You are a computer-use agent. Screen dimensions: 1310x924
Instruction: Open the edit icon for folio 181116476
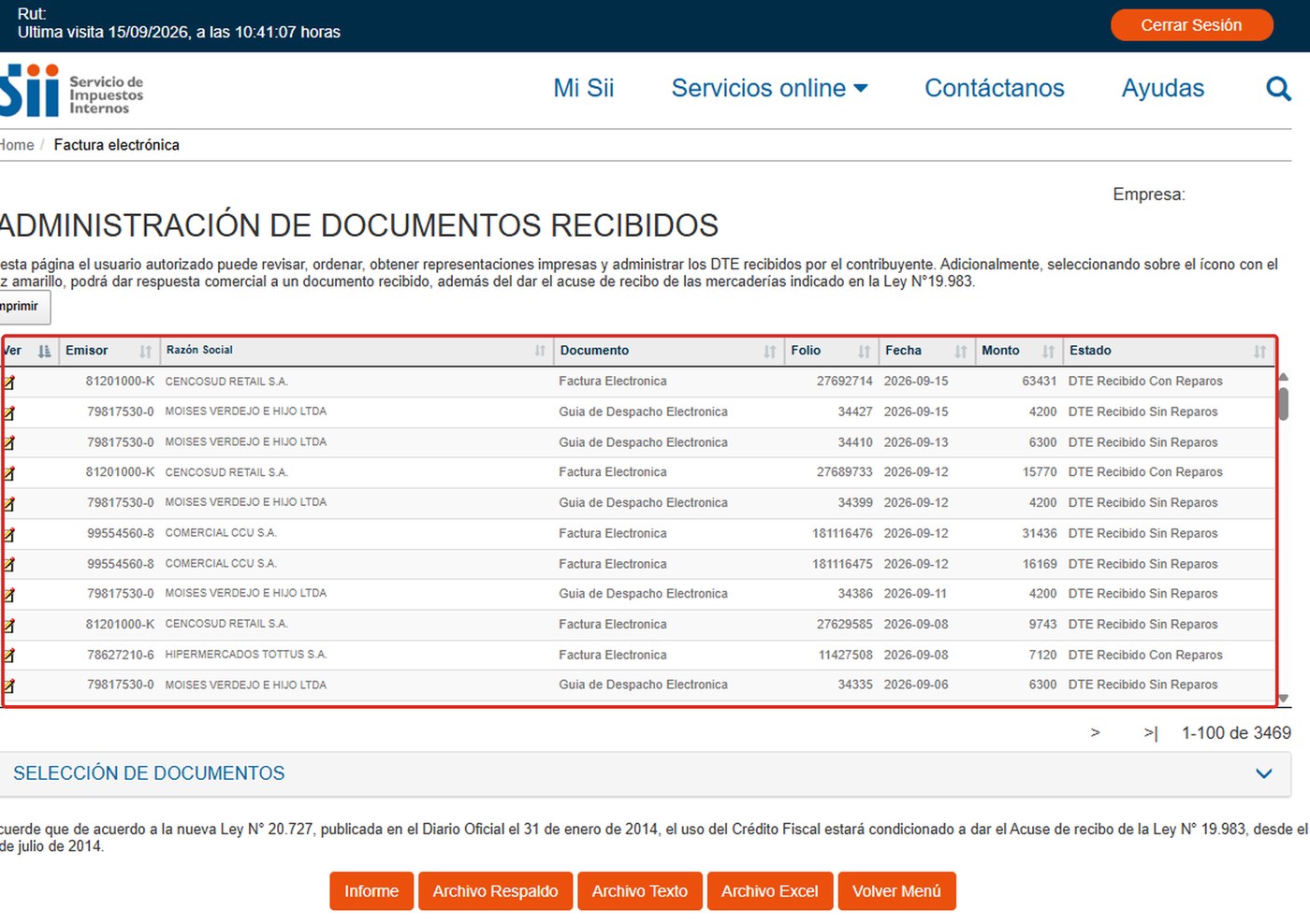[x=9, y=535]
